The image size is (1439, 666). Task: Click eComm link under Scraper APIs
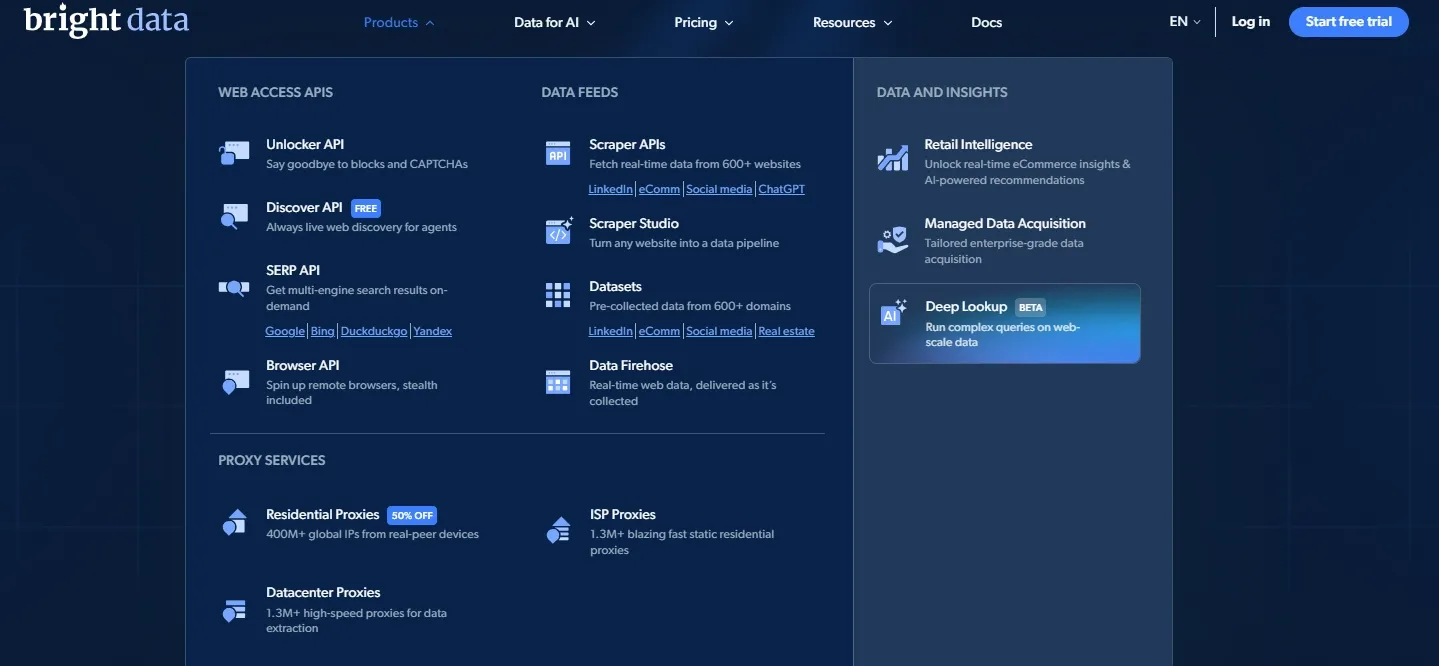[659, 189]
